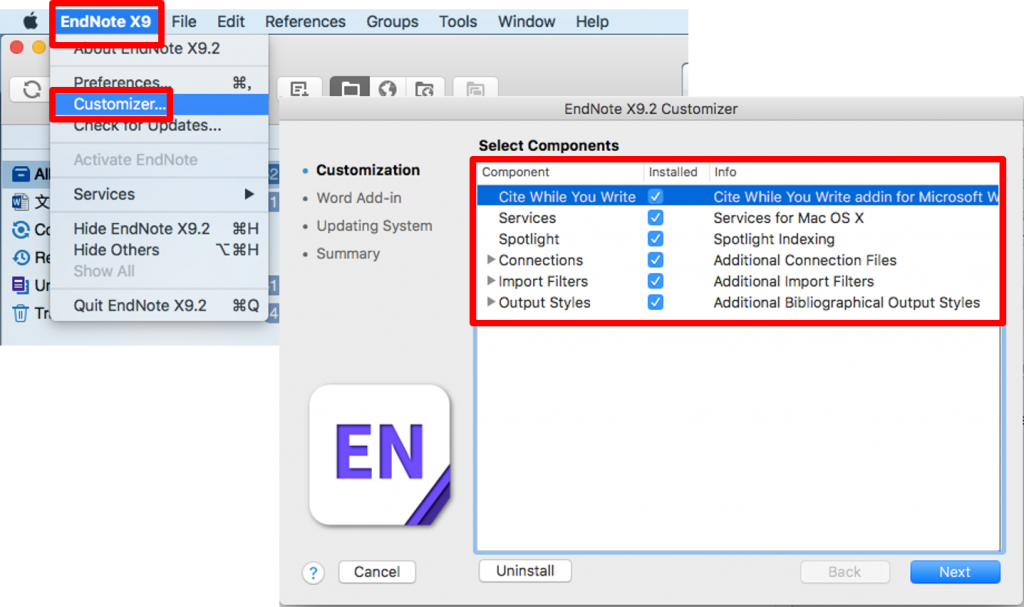Toggle the Spotlight Installed checkbox
Viewport: 1024px width, 607px height.
click(x=655, y=238)
